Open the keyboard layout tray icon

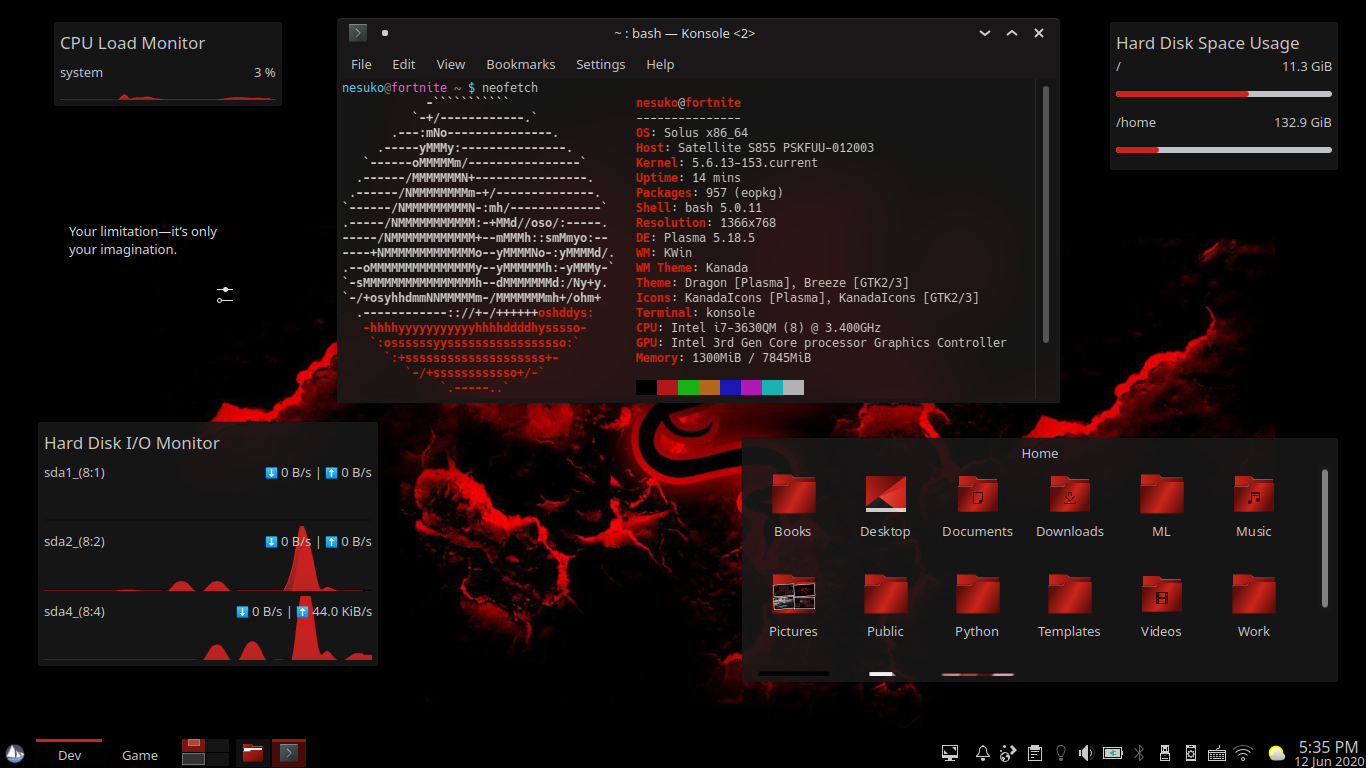pos(1217,753)
